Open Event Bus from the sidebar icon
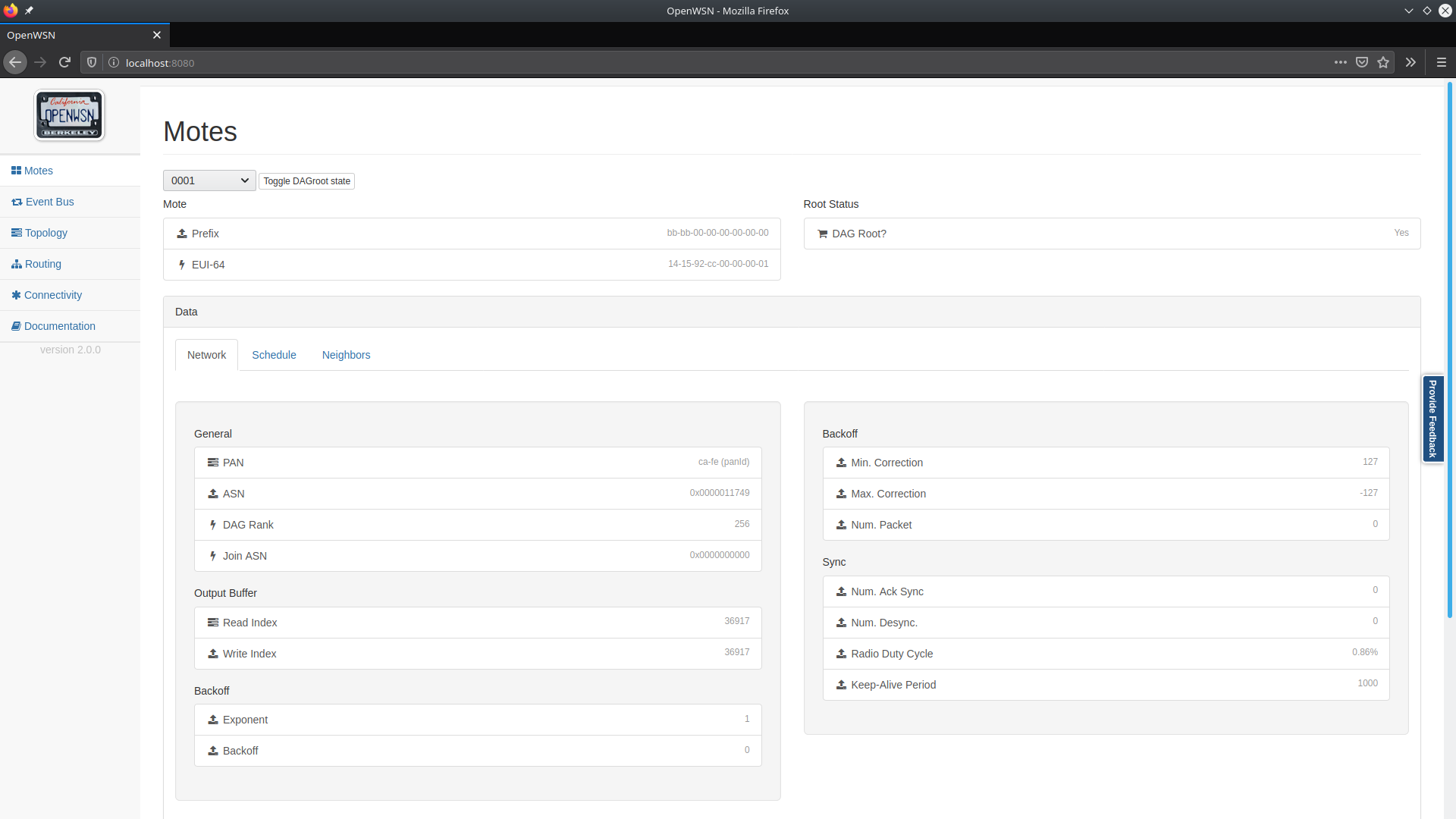Image resolution: width=1456 pixels, height=819 pixels. click(17, 202)
